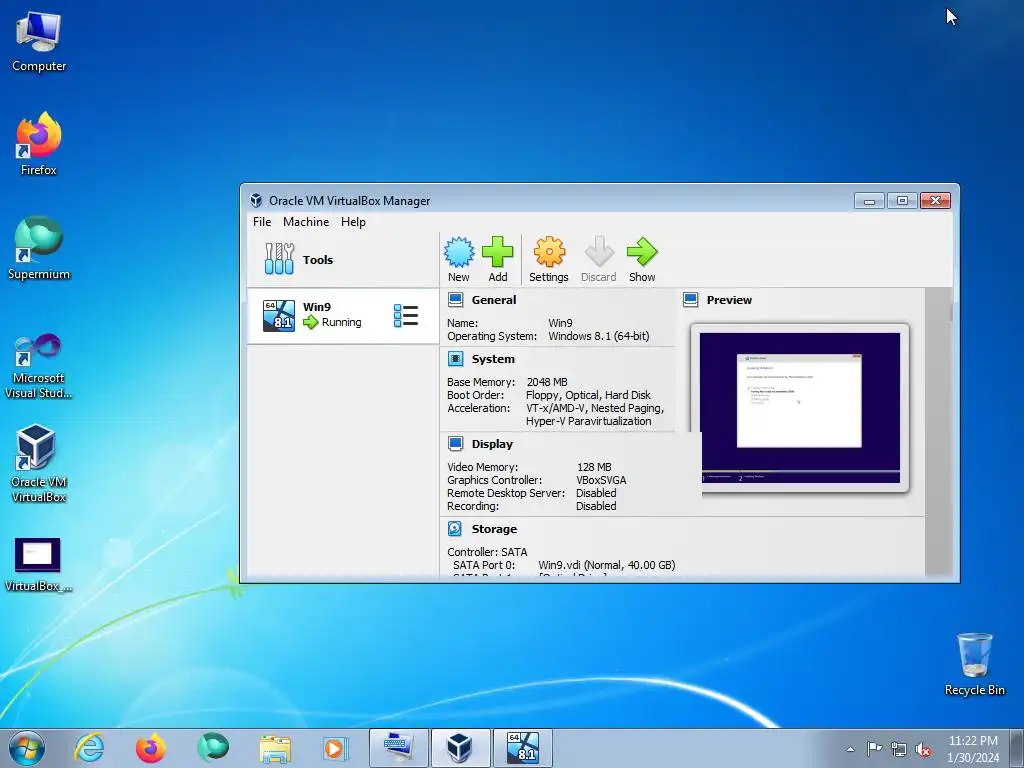Click the New machine toolbar icon
The image size is (1024, 768).
(x=458, y=259)
